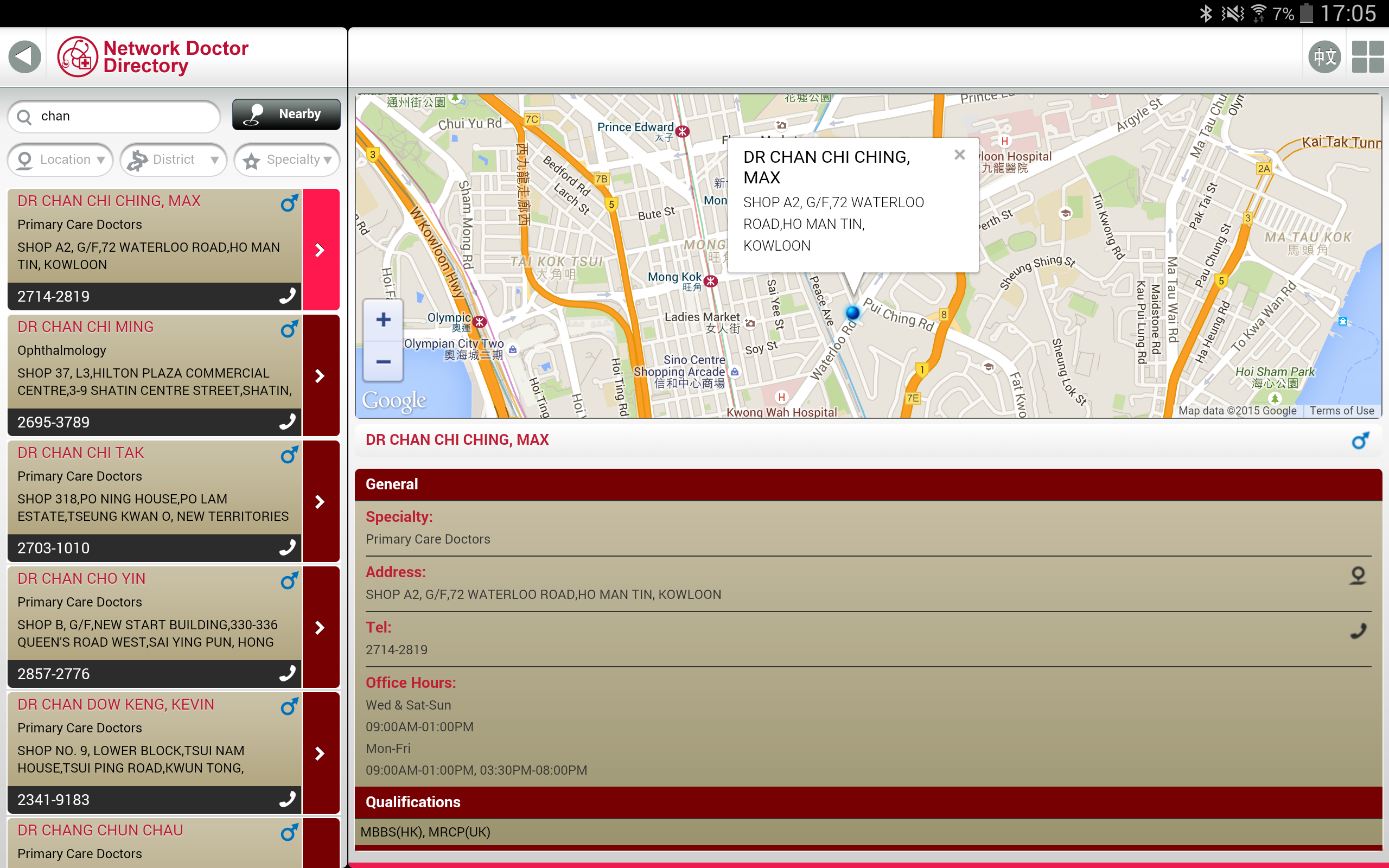Select DR CHAN CHI MING name in list

click(86, 327)
